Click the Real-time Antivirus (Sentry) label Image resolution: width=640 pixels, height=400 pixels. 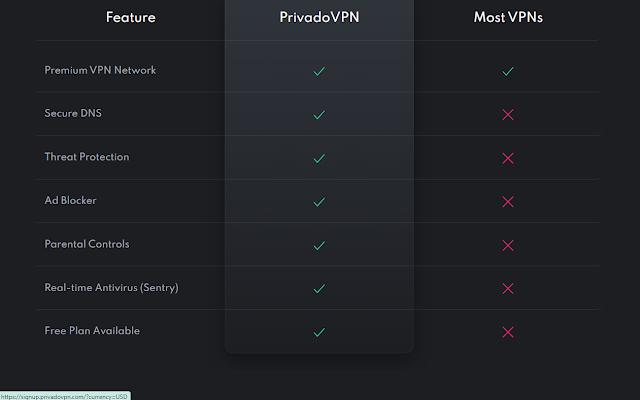[x=111, y=288]
